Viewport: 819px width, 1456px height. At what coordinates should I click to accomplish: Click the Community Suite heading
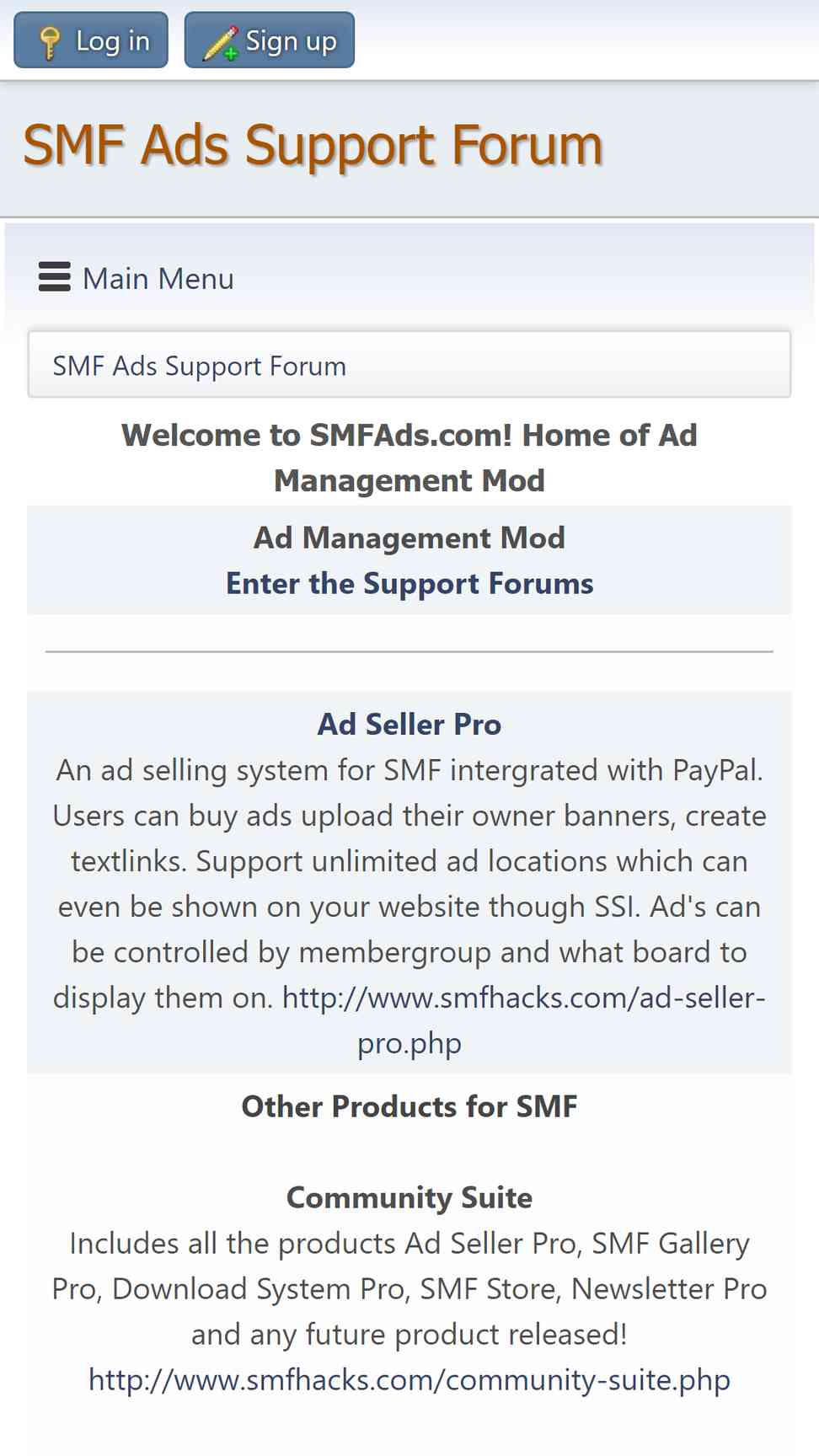point(409,1197)
